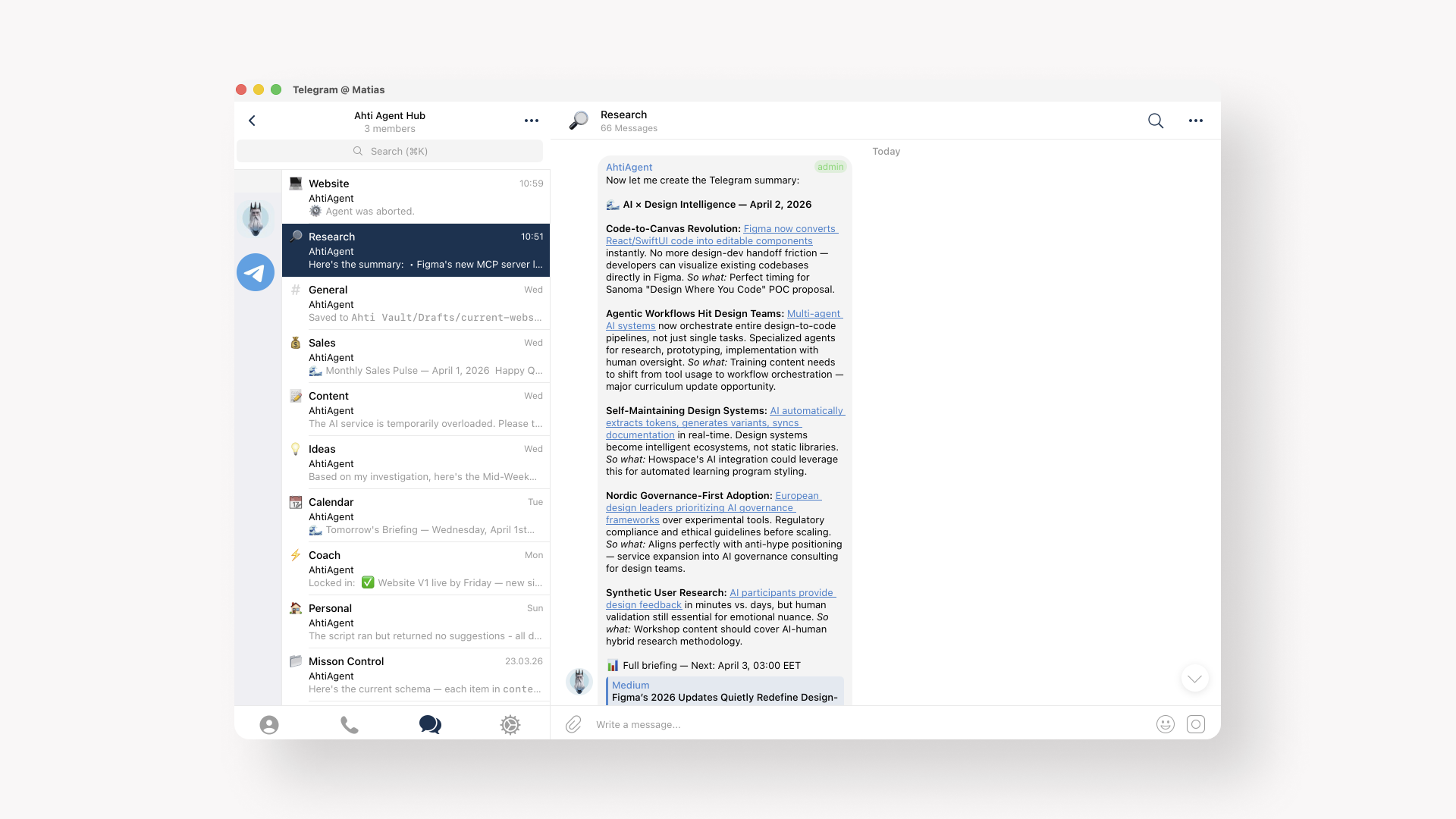This screenshot has height=819, width=1456.
Task: Select the Calendar topic
Action: [x=416, y=516]
